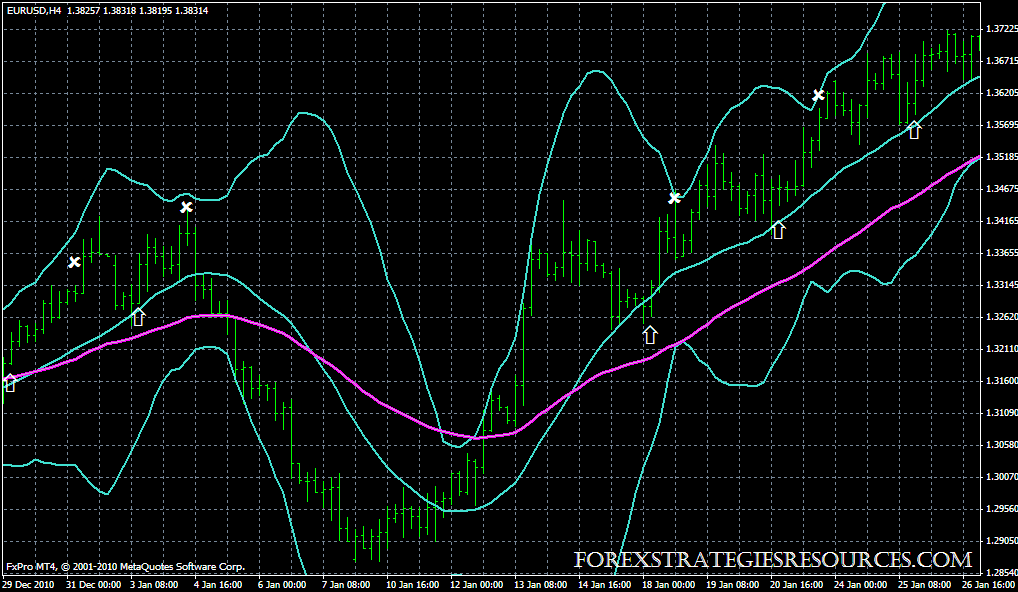1018x592 pixels.
Task: Click the 1.36205 price scale label
Action: point(1000,93)
